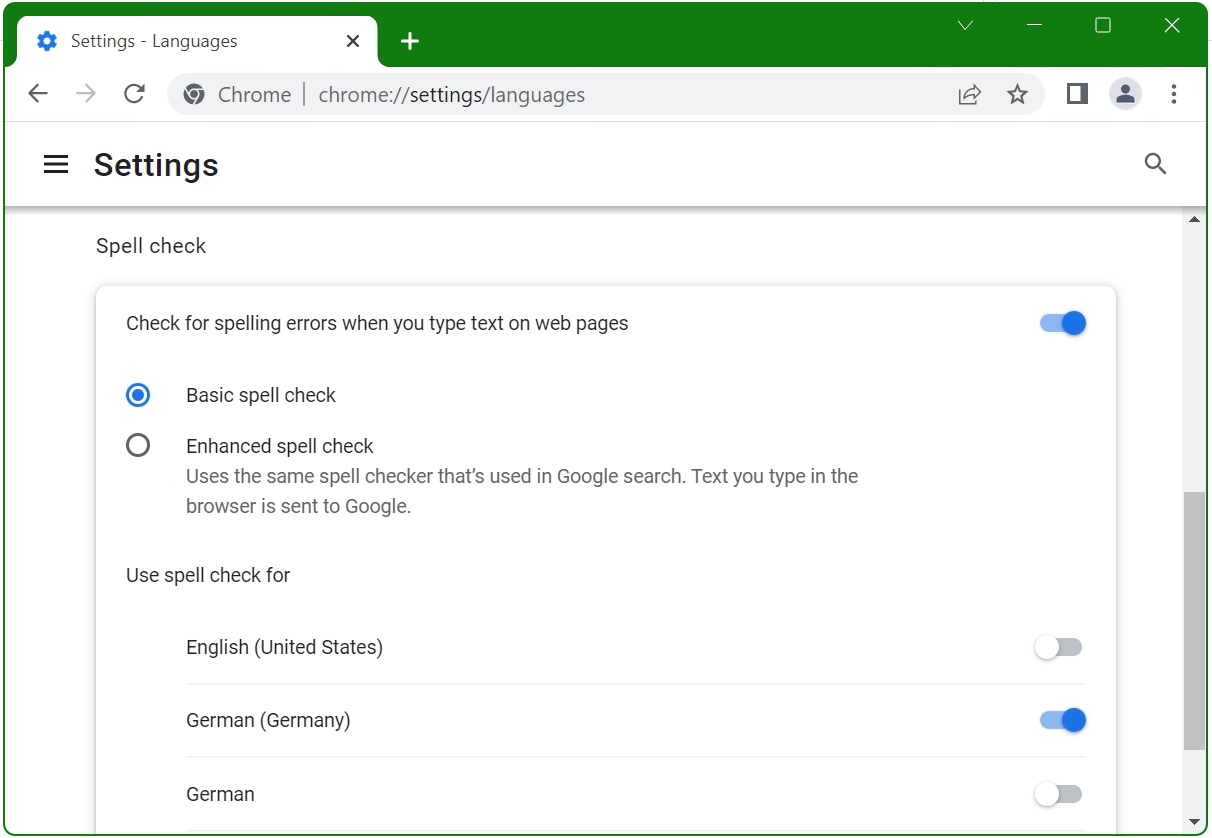Click the address bar URL
The width and height of the screenshot is (1212, 838).
click(451, 94)
